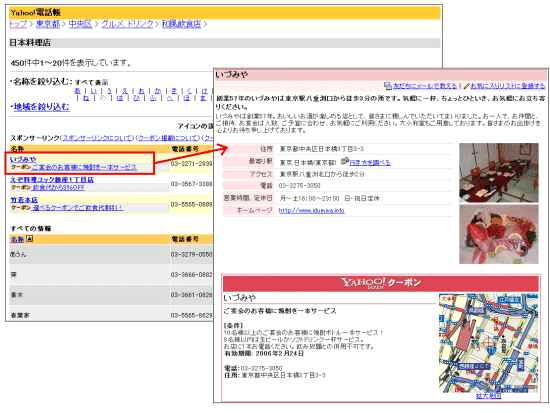Open the 行き方を調べる route link
The height and width of the screenshot is (413, 550).
tap(370, 162)
